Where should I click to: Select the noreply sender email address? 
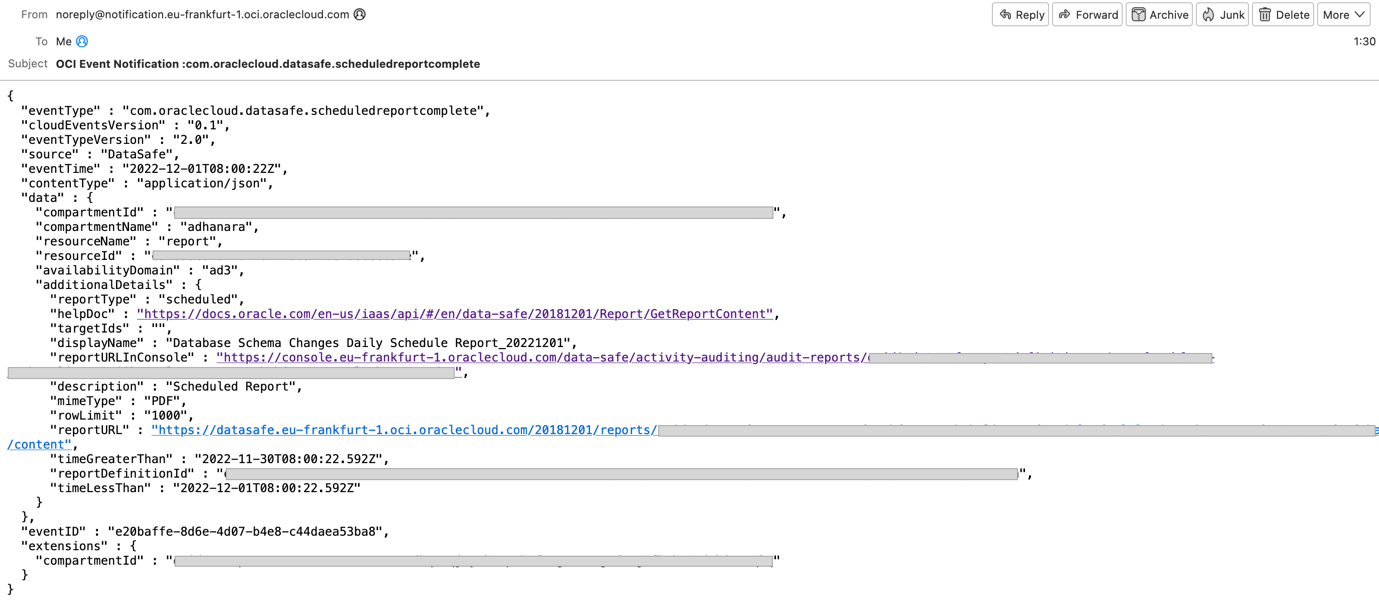tap(202, 15)
